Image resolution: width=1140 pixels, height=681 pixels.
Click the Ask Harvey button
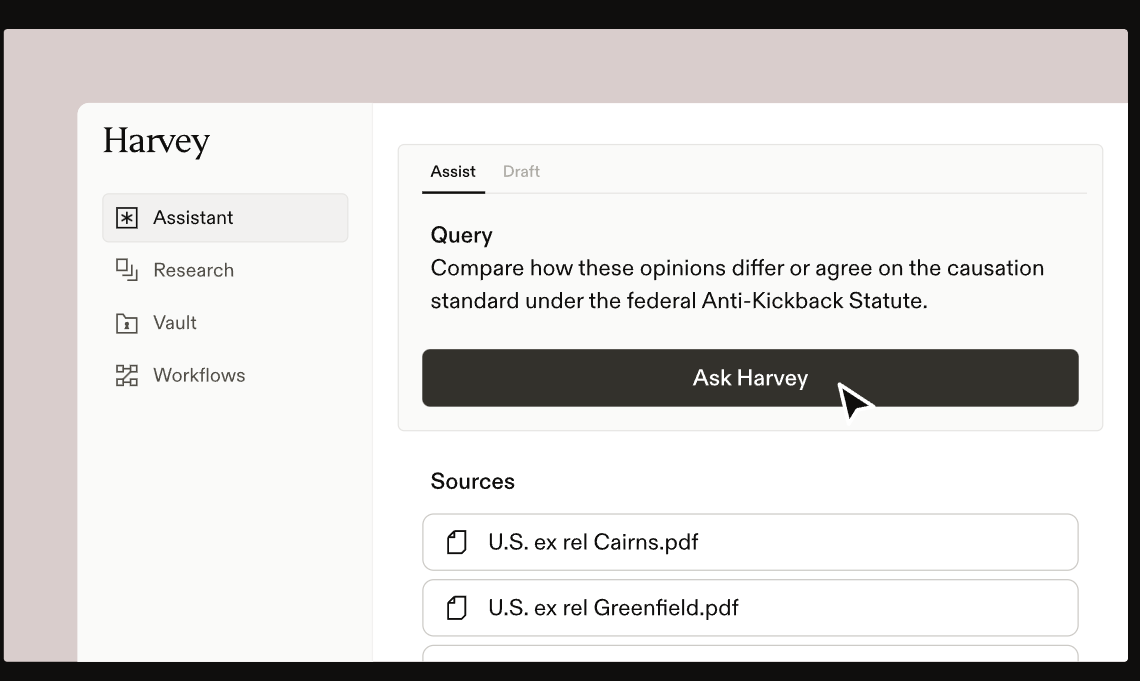750,378
